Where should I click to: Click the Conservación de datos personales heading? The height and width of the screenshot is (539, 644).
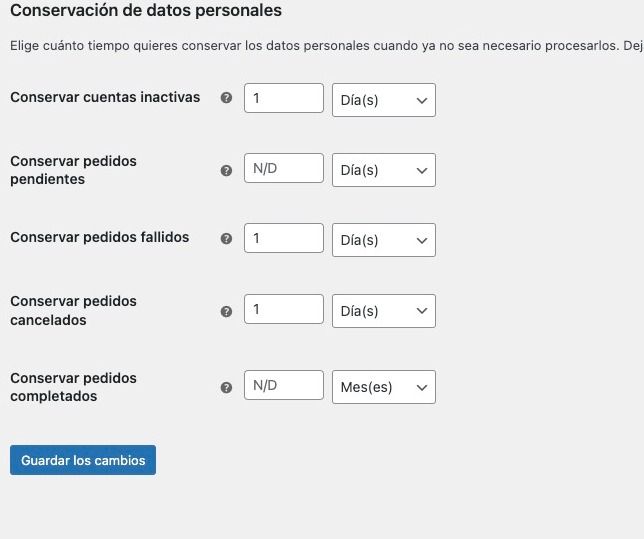click(146, 11)
